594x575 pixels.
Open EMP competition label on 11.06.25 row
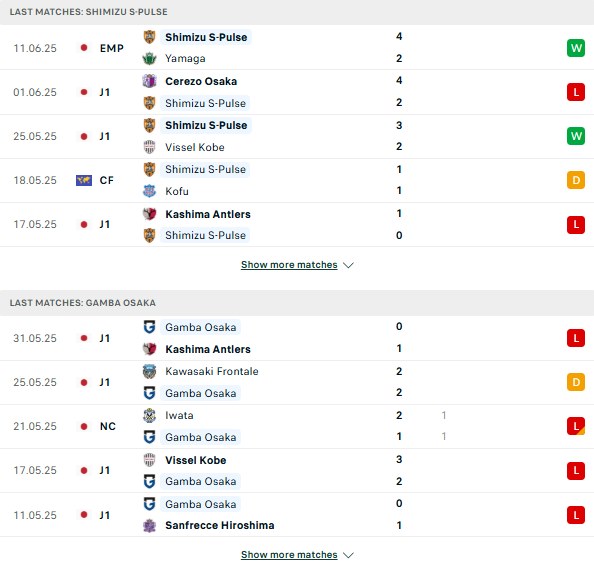click(x=112, y=48)
